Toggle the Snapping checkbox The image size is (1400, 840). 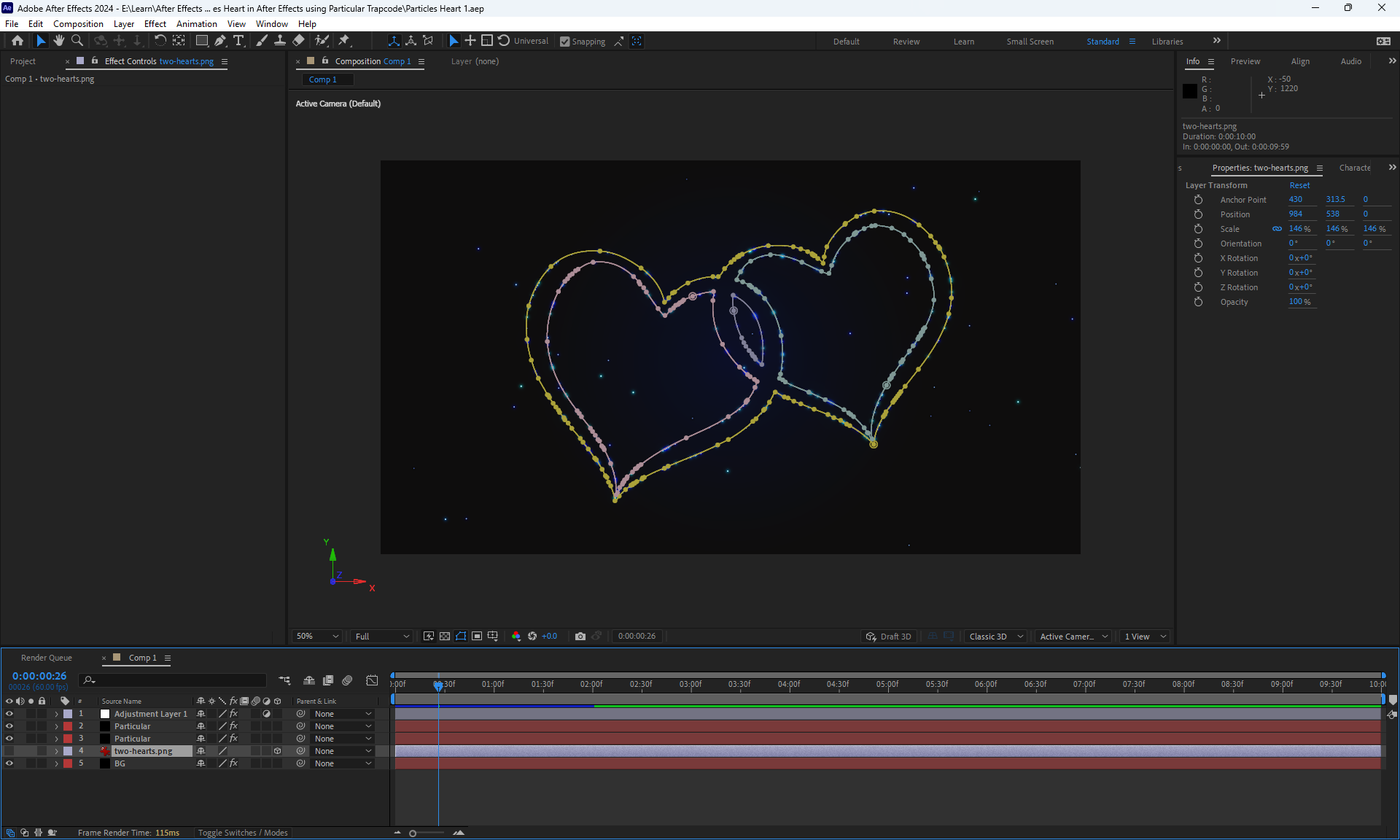[x=565, y=42]
